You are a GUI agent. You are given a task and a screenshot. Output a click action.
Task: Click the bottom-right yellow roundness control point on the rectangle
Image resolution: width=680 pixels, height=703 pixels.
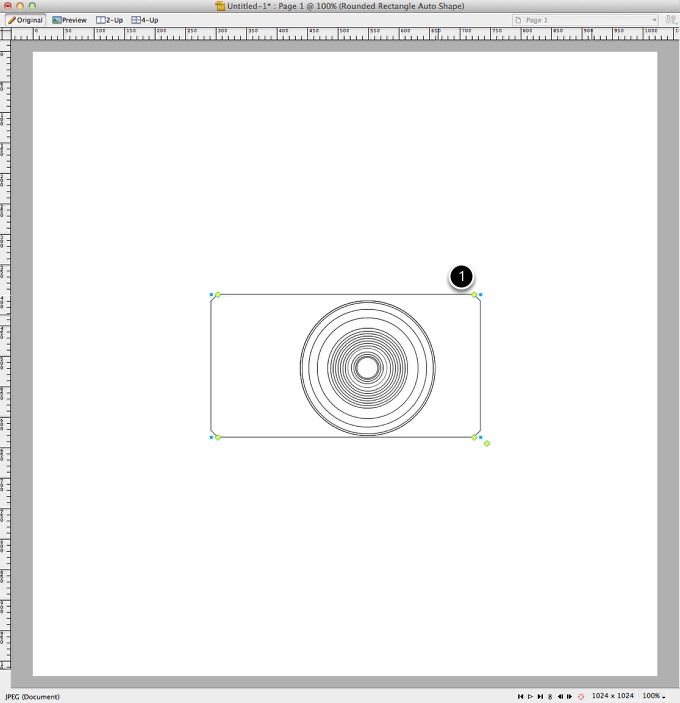[474, 437]
